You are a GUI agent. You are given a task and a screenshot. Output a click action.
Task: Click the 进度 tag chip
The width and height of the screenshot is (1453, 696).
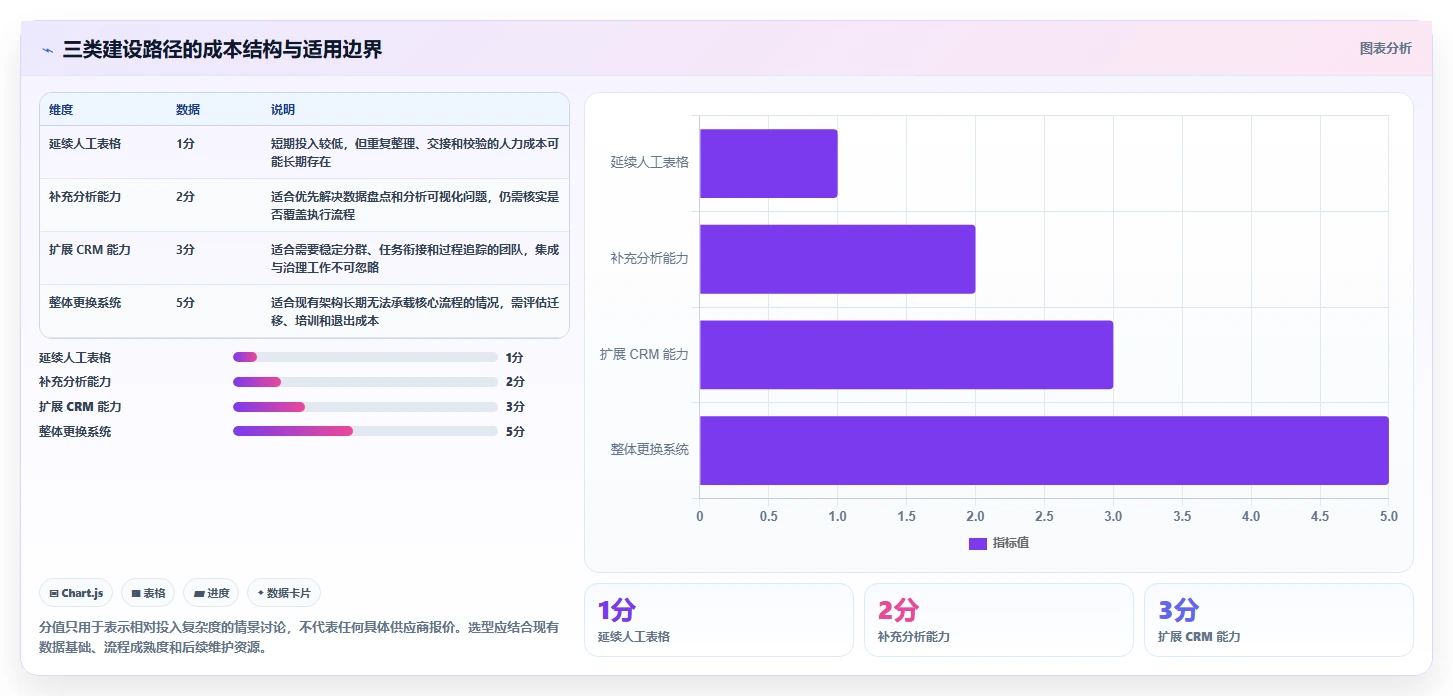[x=211, y=593]
